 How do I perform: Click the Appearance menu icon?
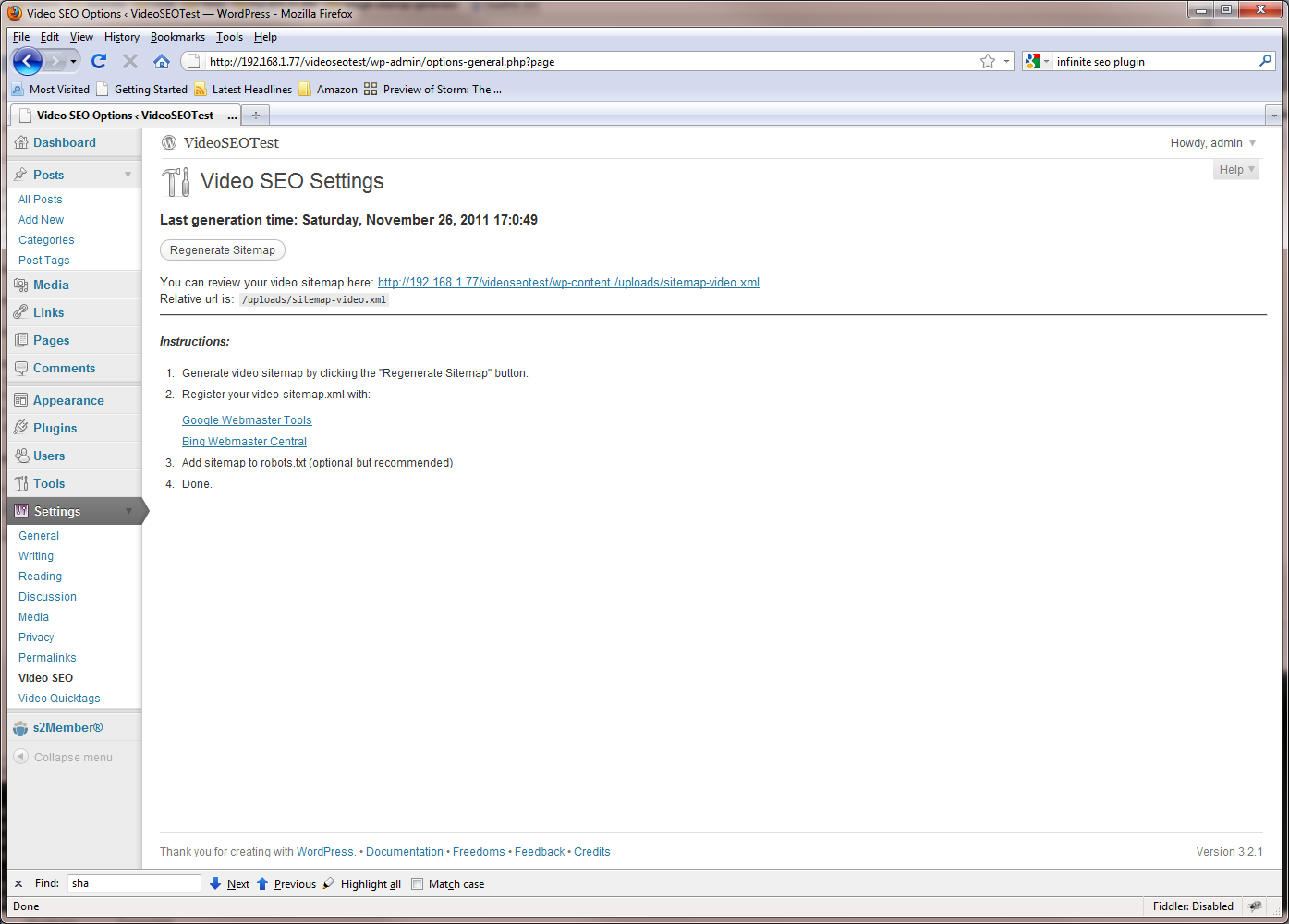click(x=21, y=400)
